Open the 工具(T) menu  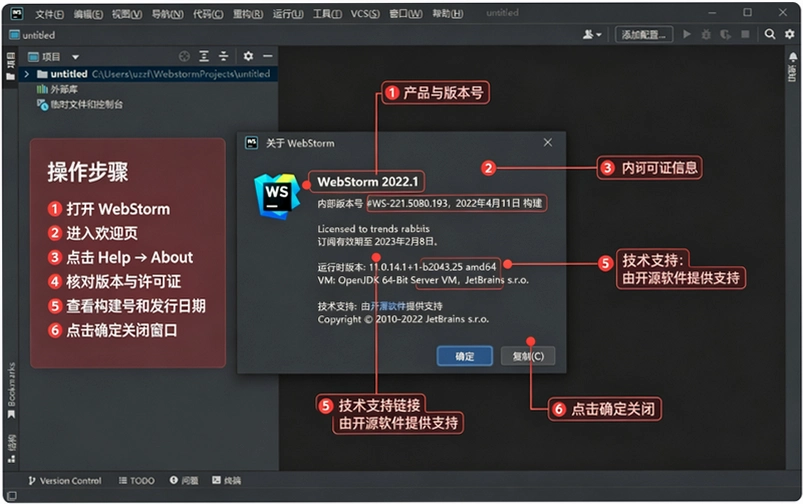327,14
